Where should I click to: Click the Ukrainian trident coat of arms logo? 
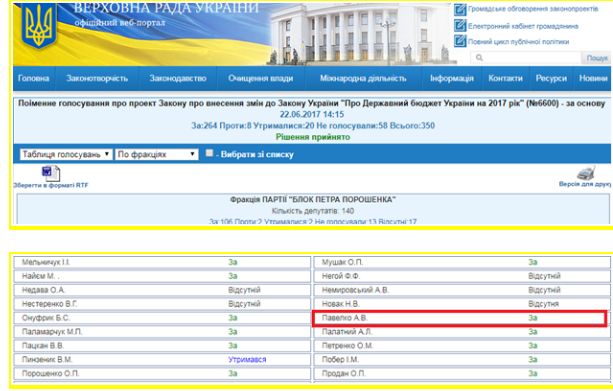[39, 26]
